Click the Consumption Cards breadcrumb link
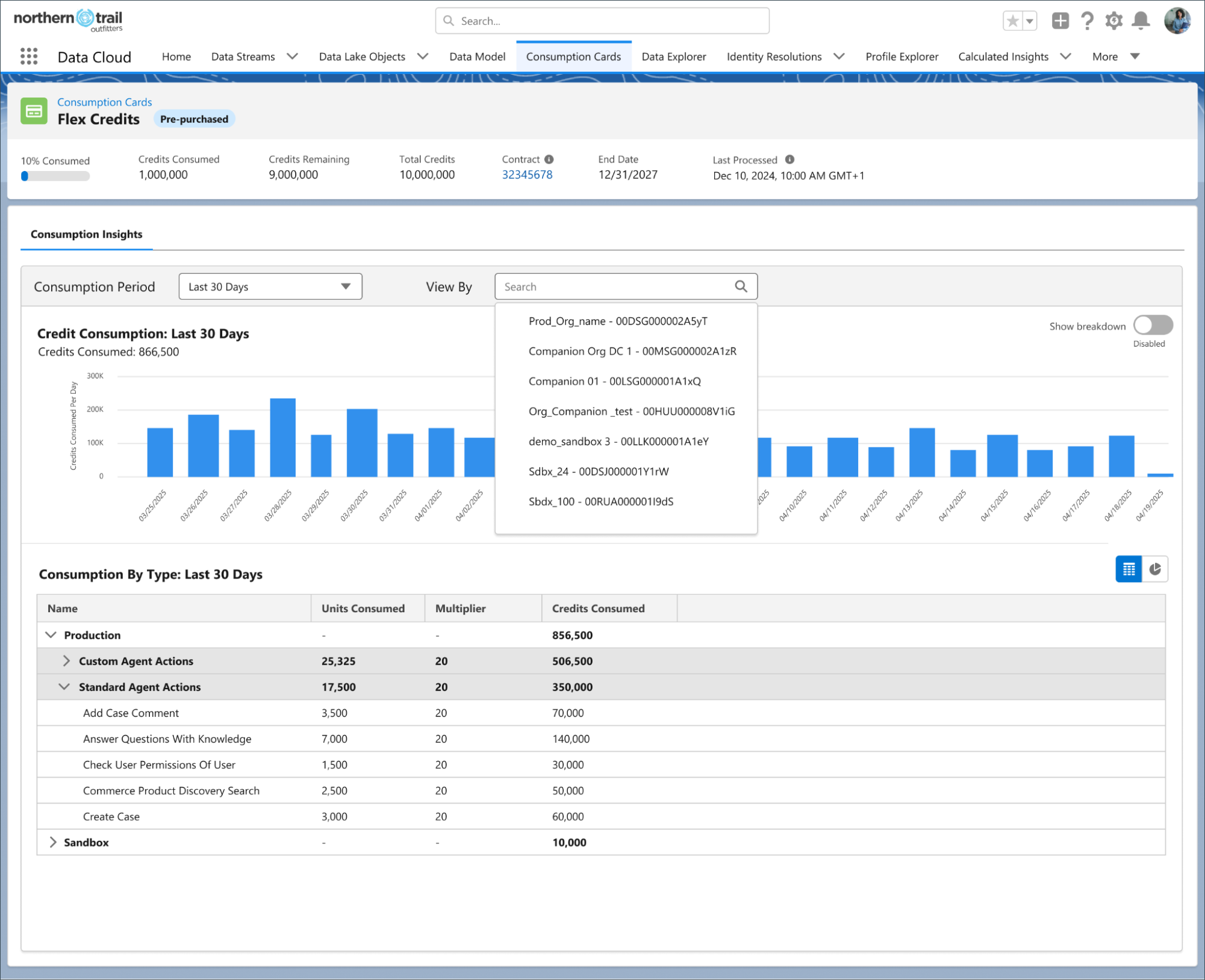 (104, 102)
